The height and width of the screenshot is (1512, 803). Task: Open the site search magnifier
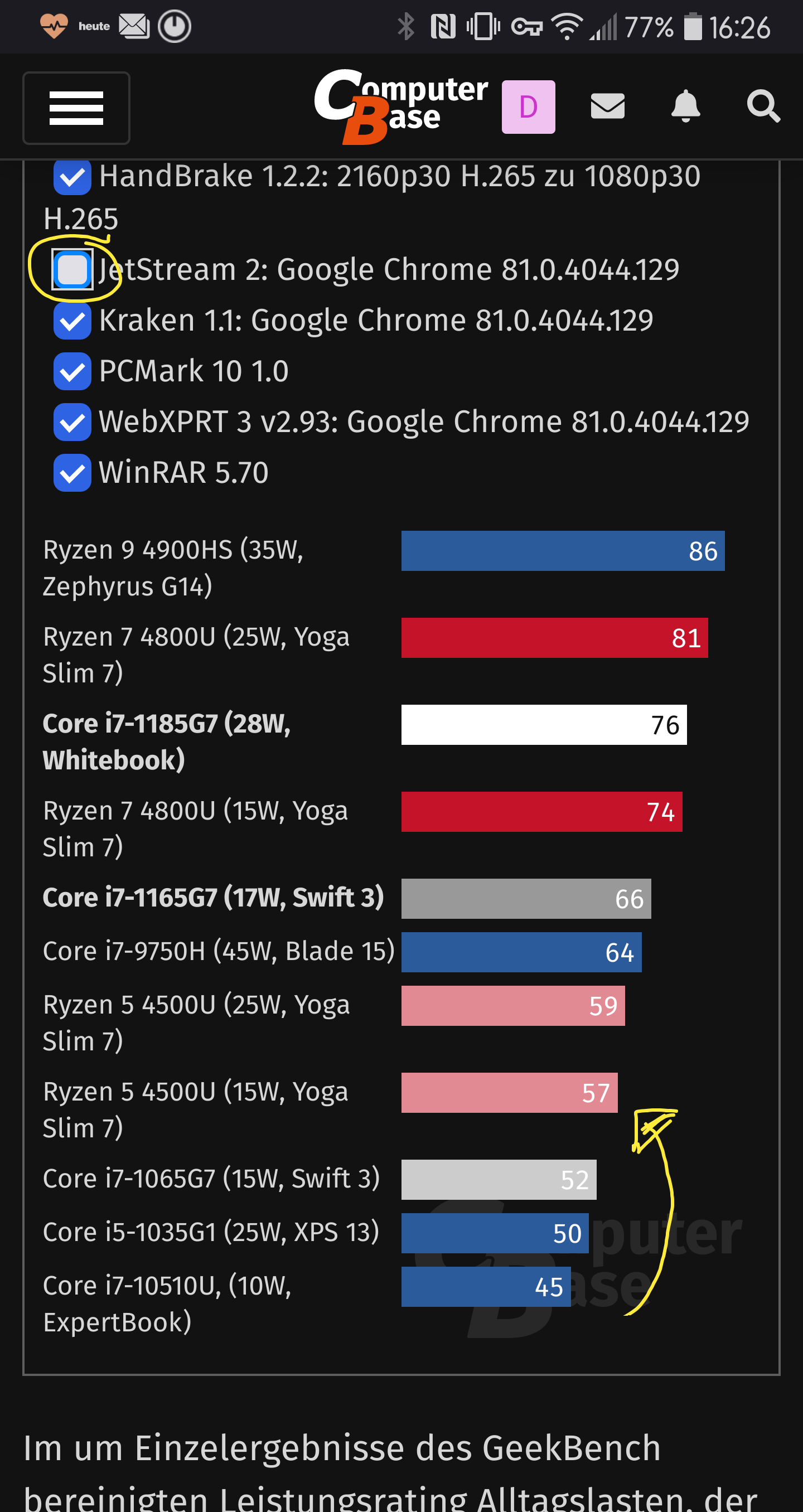[x=762, y=106]
